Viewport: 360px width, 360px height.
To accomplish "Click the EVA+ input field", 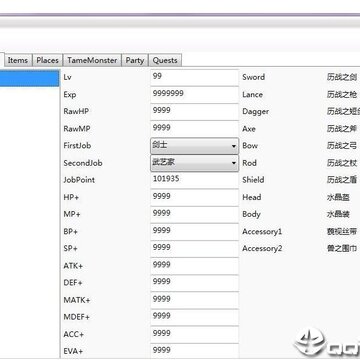I will click(x=195, y=351).
